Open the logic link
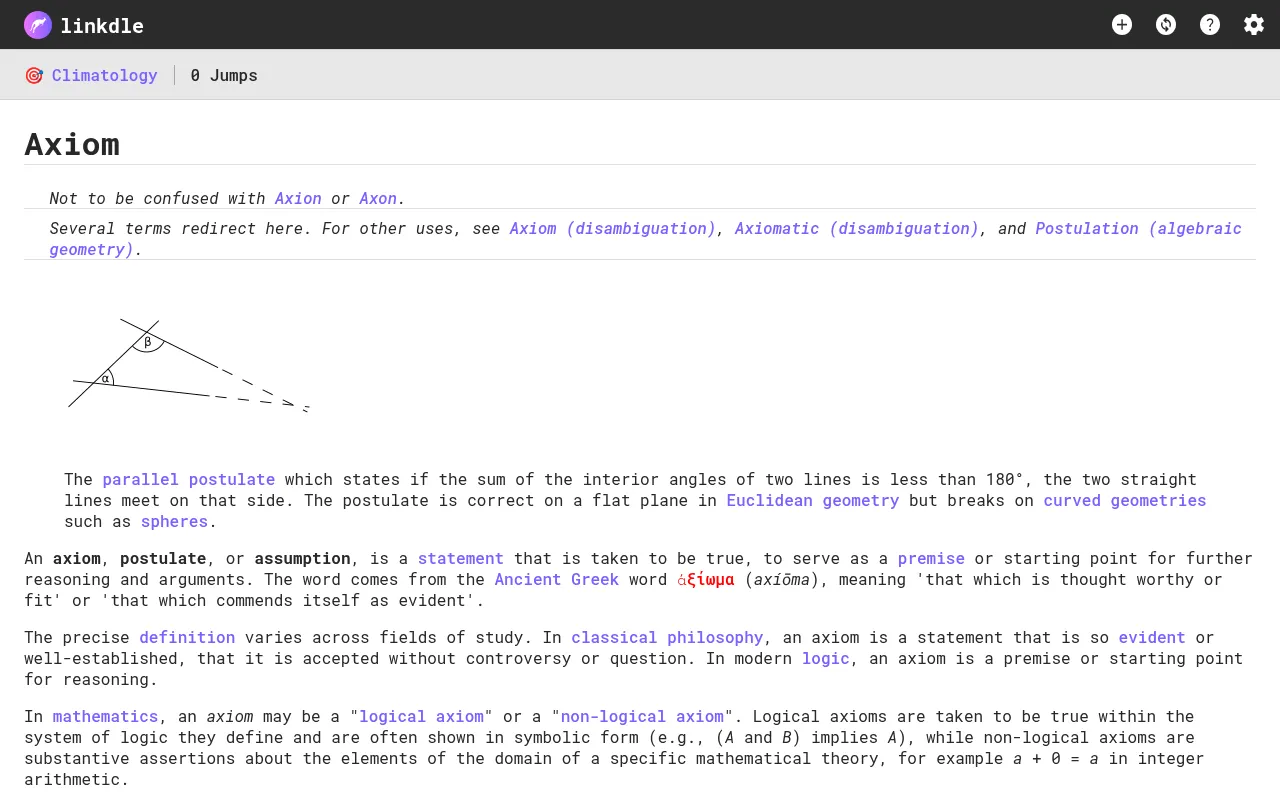Image resolution: width=1280 pixels, height=800 pixels. [x=826, y=658]
